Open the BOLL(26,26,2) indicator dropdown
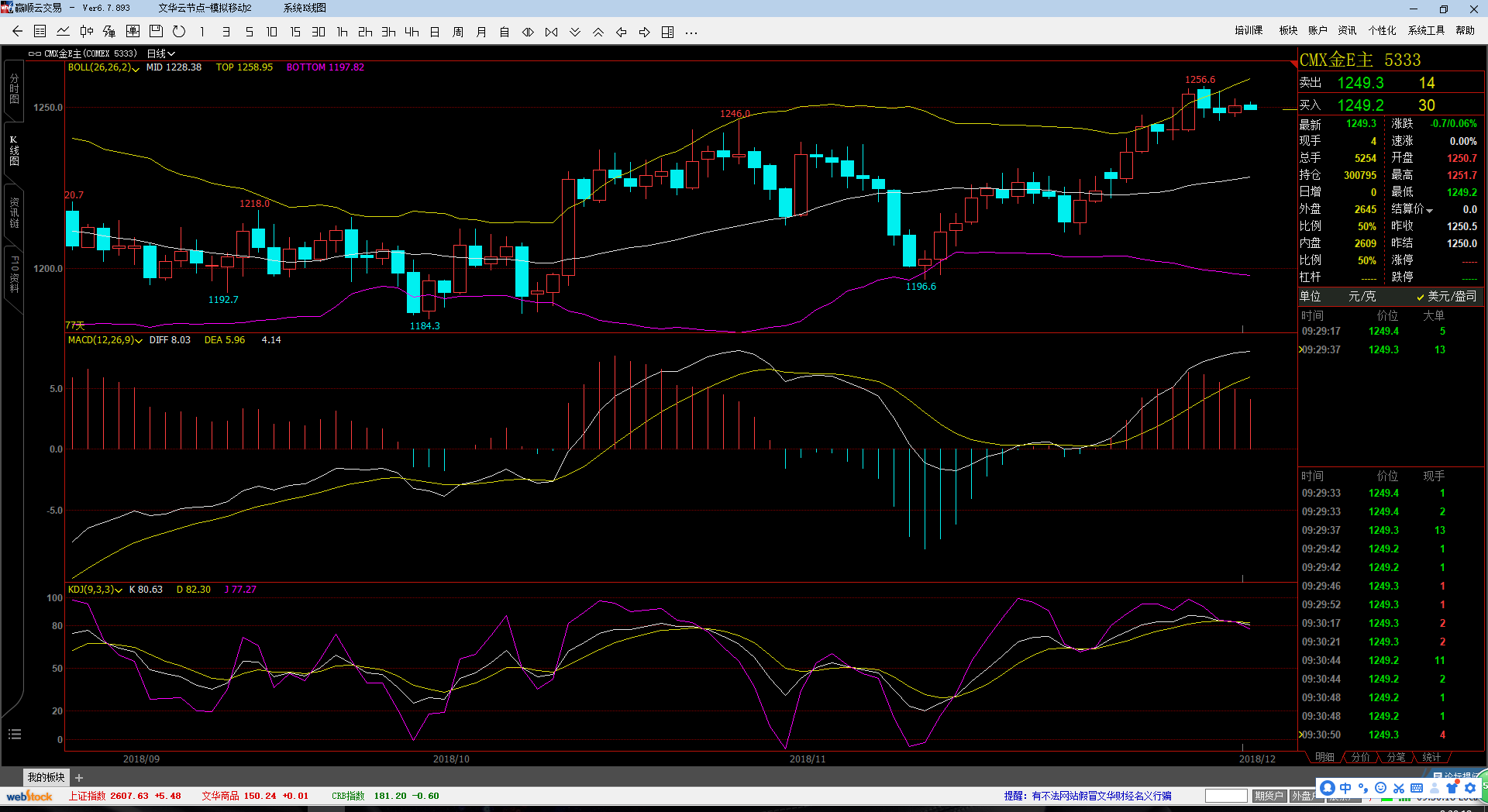1488x812 pixels. pos(103,67)
